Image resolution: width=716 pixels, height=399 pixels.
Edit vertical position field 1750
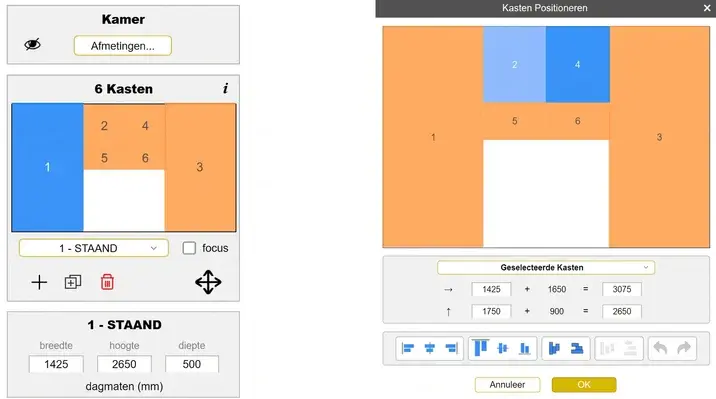pos(491,311)
